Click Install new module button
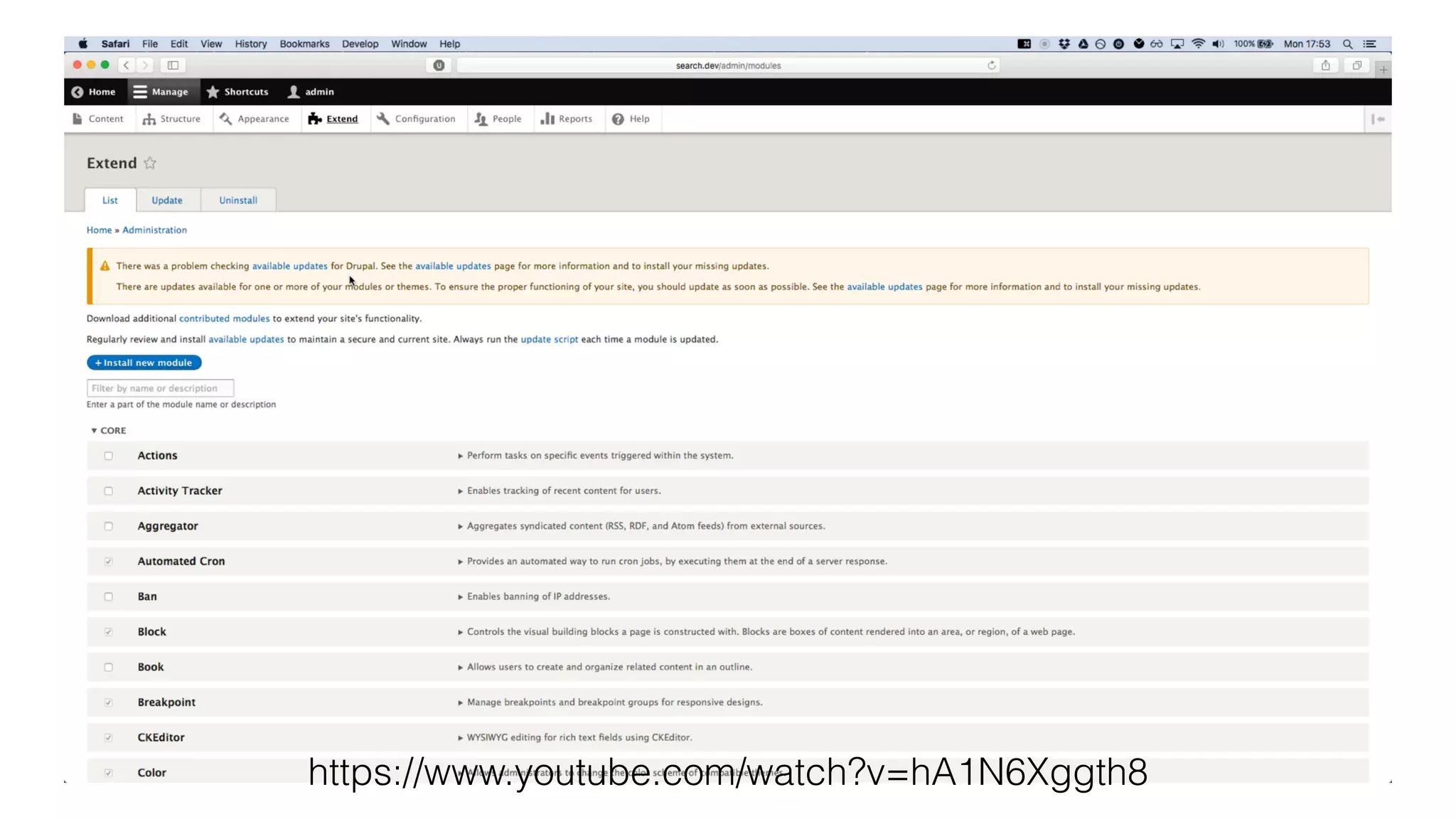The width and height of the screenshot is (1456, 819). (x=144, y=363)
